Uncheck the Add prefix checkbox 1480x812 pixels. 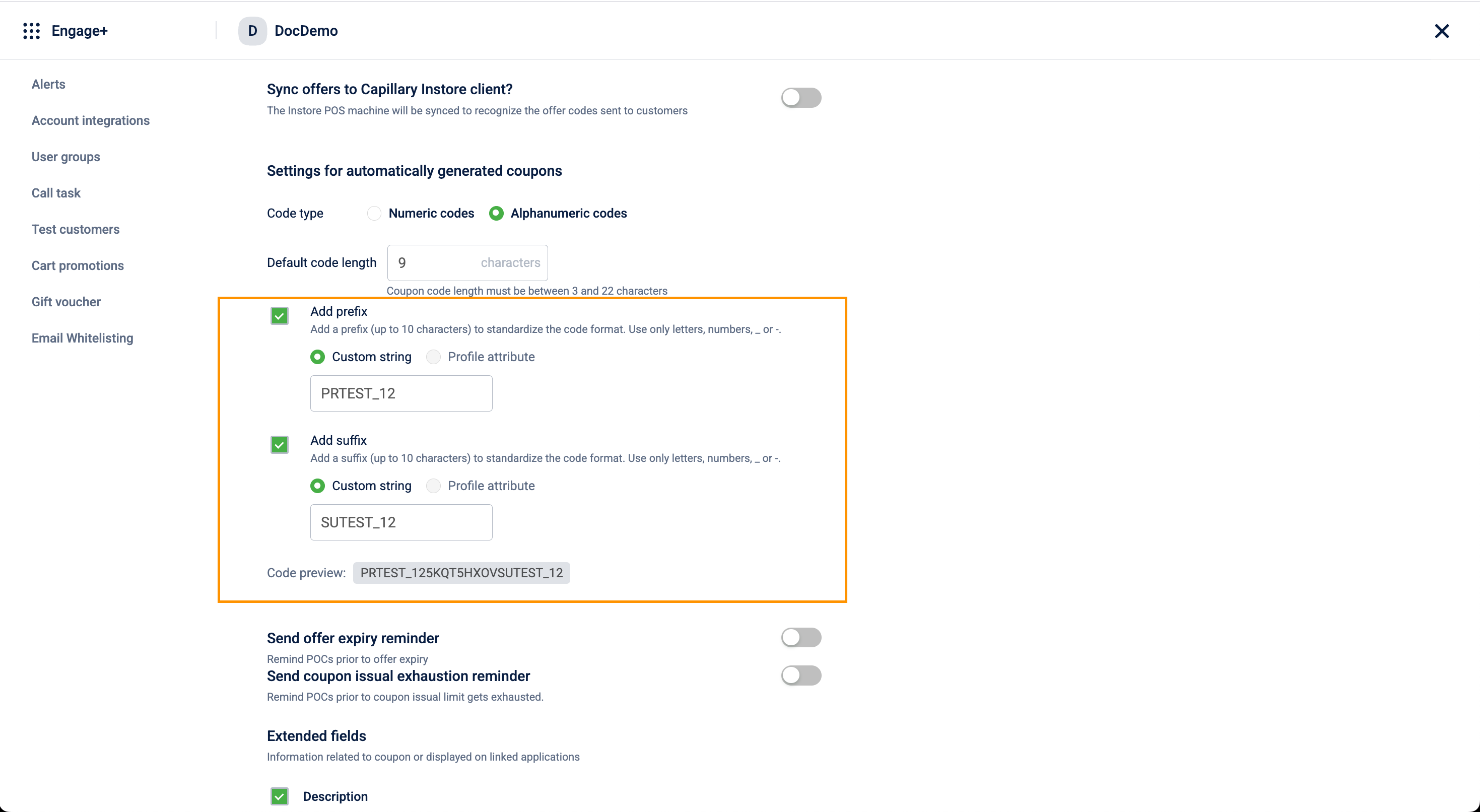(x=279, y=315)
